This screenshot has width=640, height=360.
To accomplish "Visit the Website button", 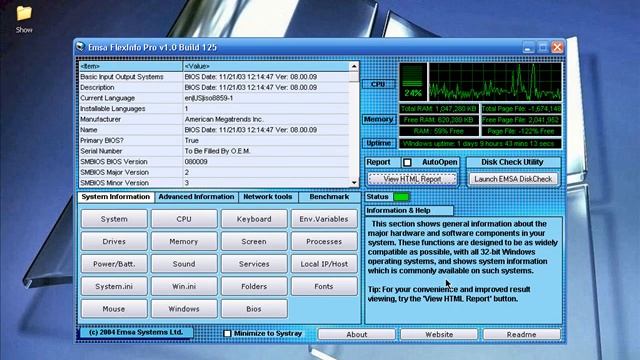I will pos(439,334).
